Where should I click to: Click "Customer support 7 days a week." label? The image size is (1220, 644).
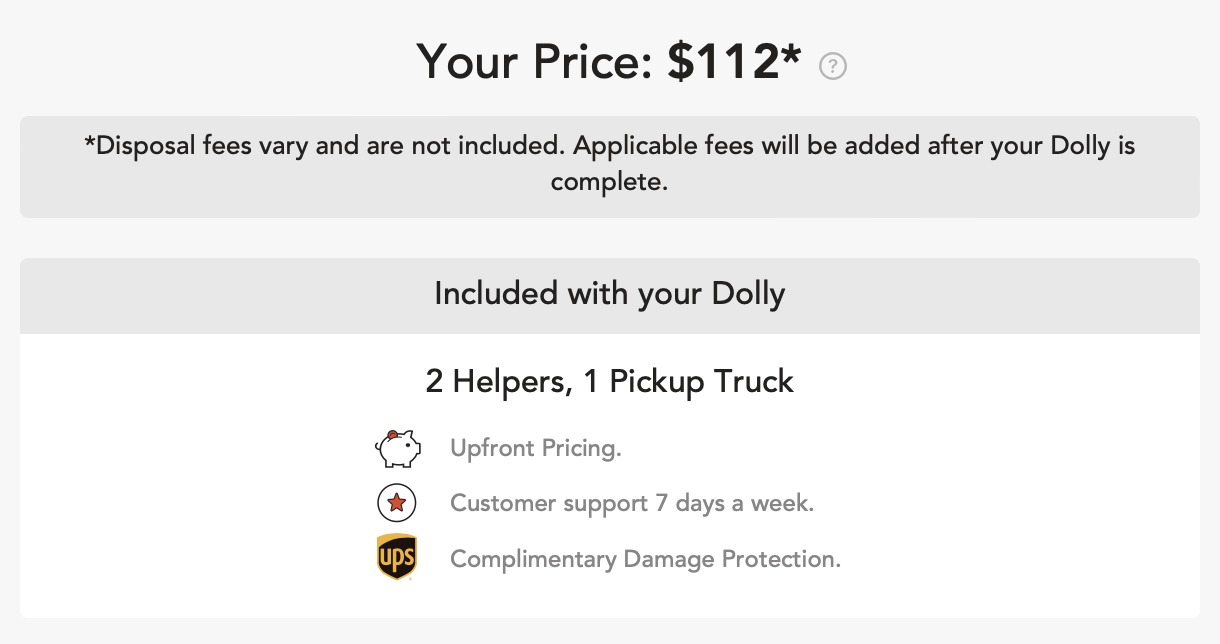(x=632, y=503)
